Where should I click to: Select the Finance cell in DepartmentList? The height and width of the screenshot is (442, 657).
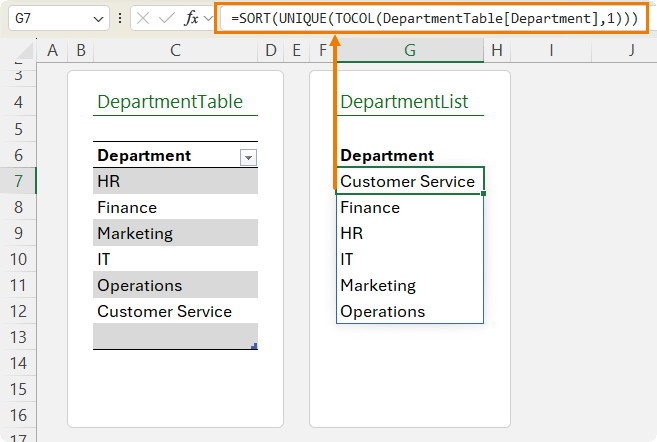(410, 207)
